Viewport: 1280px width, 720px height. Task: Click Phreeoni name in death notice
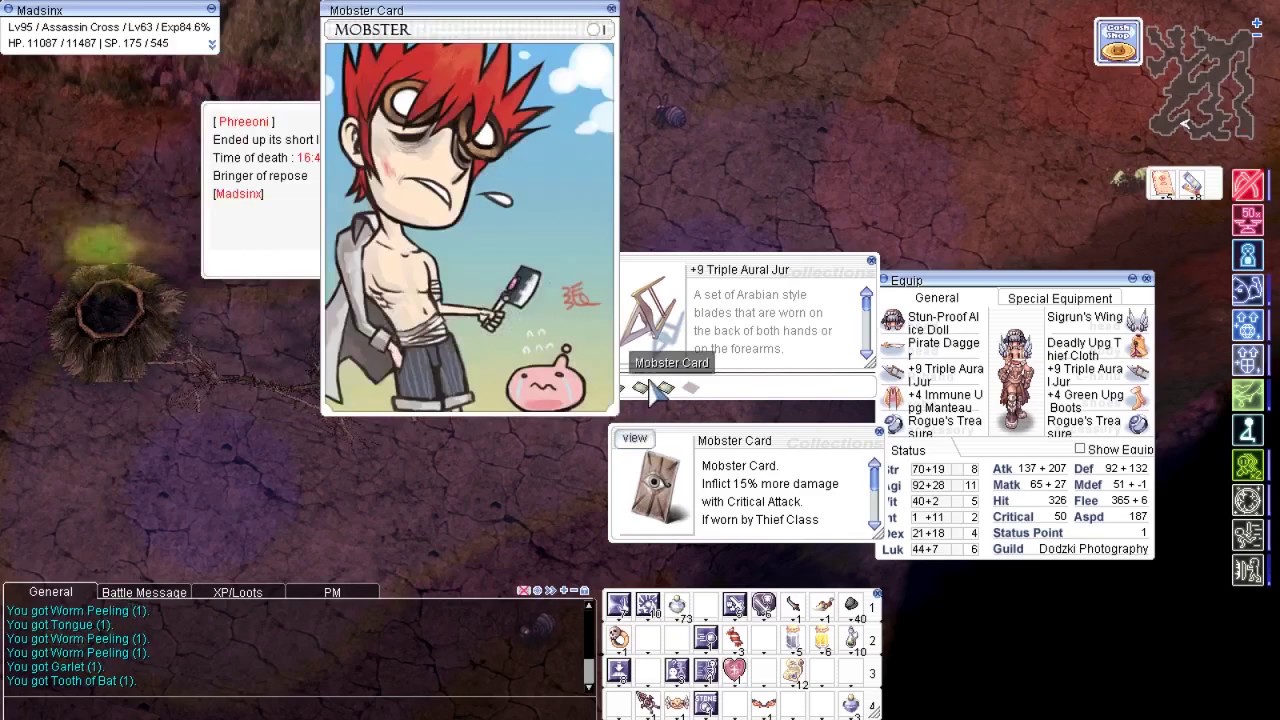coord(243,122)
